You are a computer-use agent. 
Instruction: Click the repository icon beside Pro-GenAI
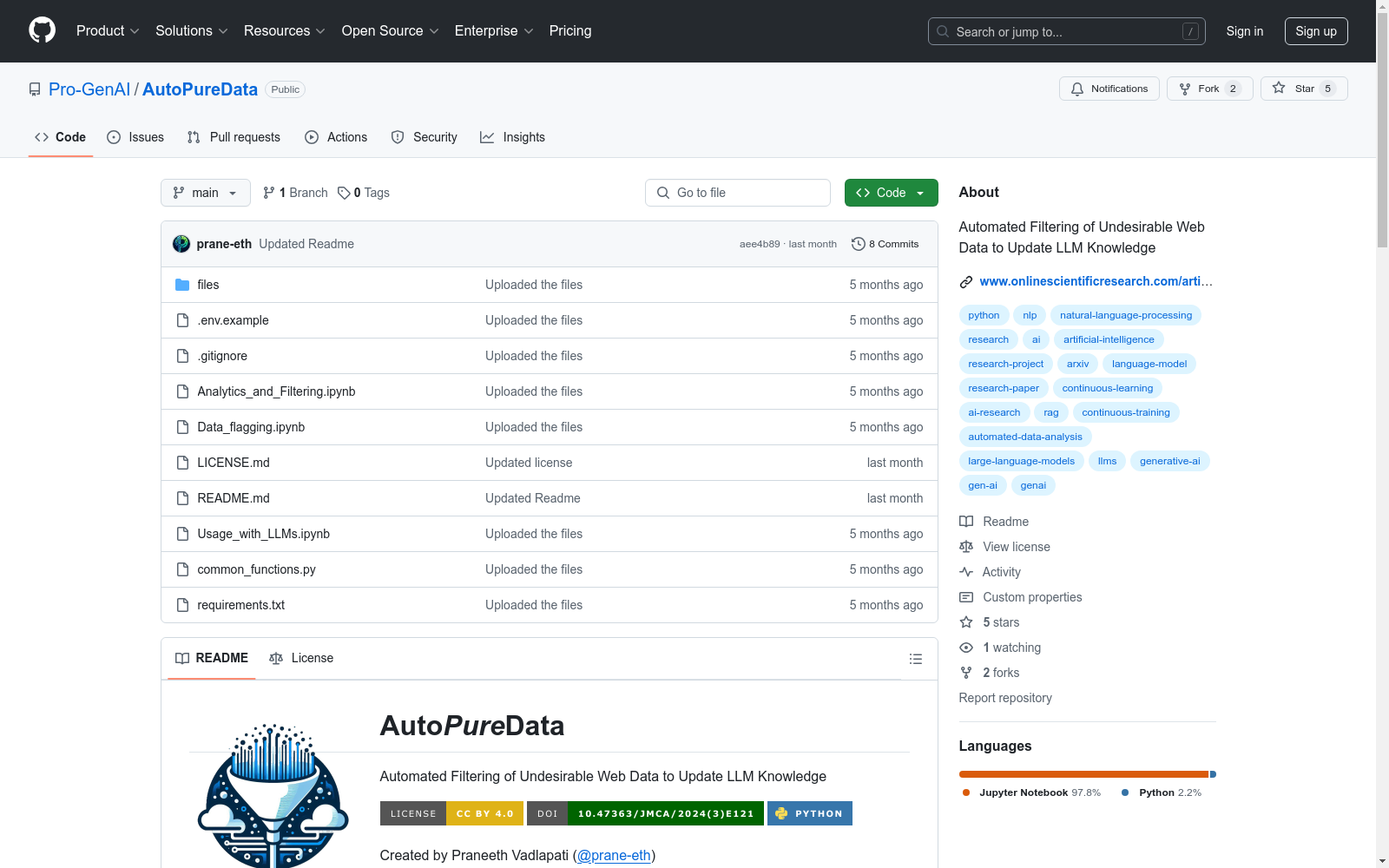(35, 89)
